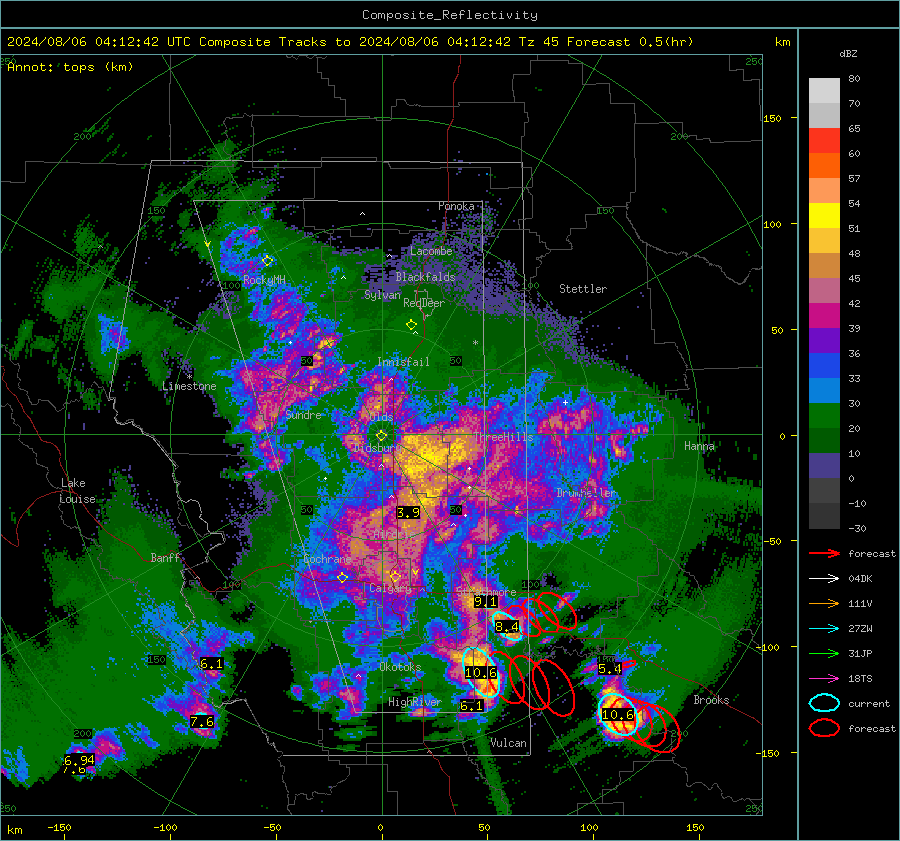Click the yellow diamond marker below Olds
The width and height of the screenshot is (900, 841).
coord(381,436)
